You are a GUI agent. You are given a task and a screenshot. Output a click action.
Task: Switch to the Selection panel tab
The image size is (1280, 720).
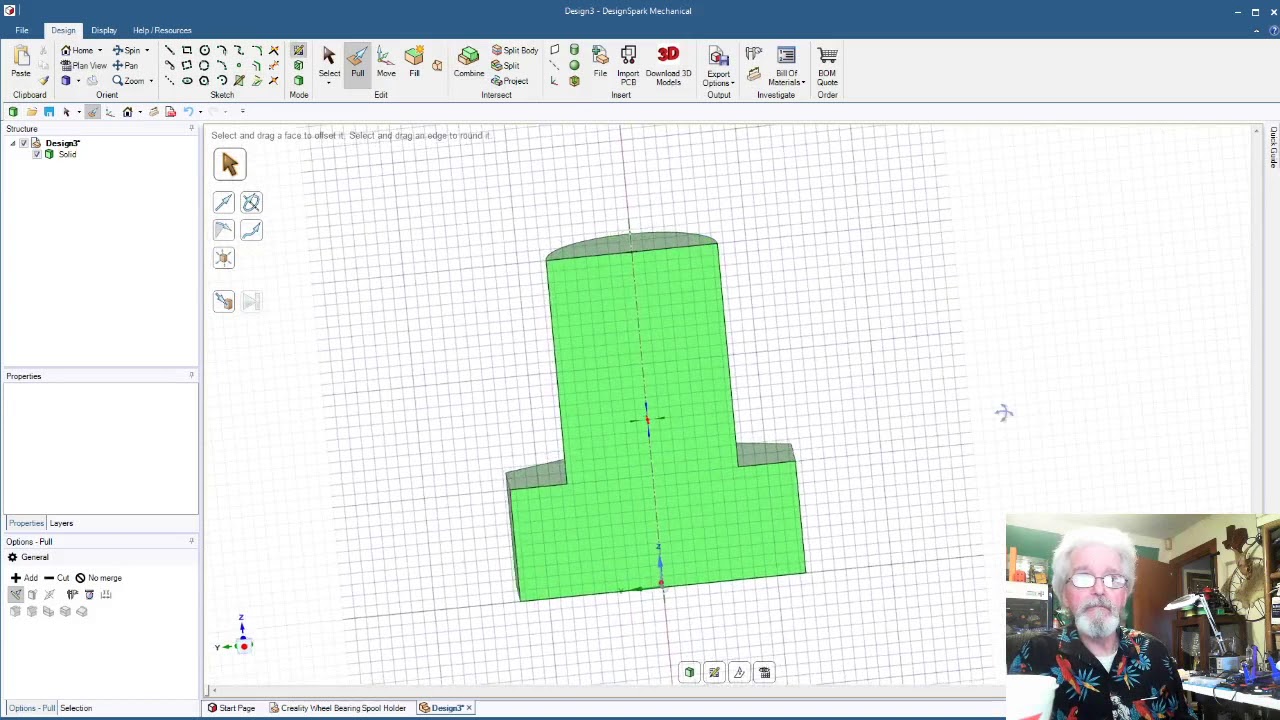(76, 708)
